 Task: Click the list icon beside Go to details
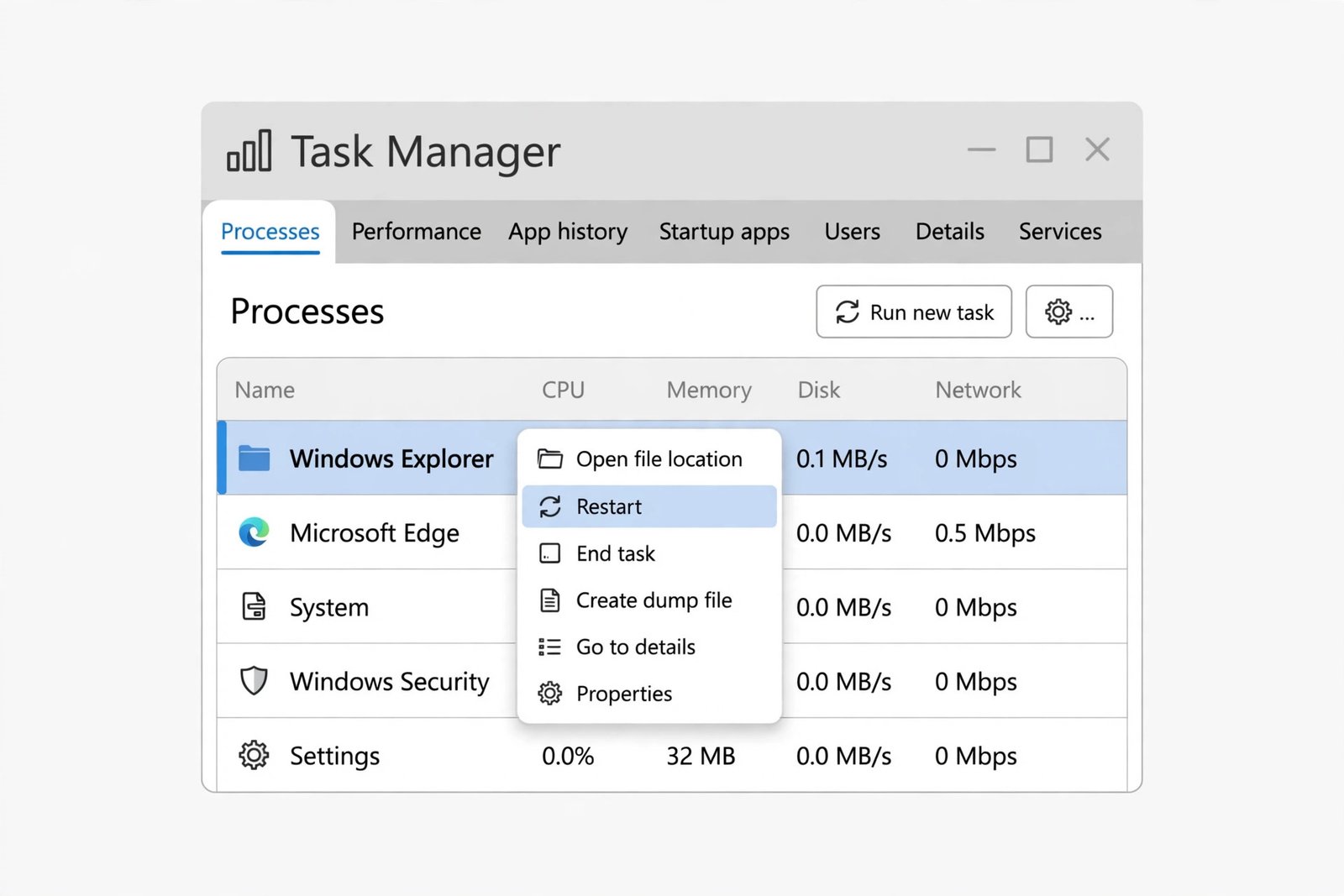[x=549, y=647]
